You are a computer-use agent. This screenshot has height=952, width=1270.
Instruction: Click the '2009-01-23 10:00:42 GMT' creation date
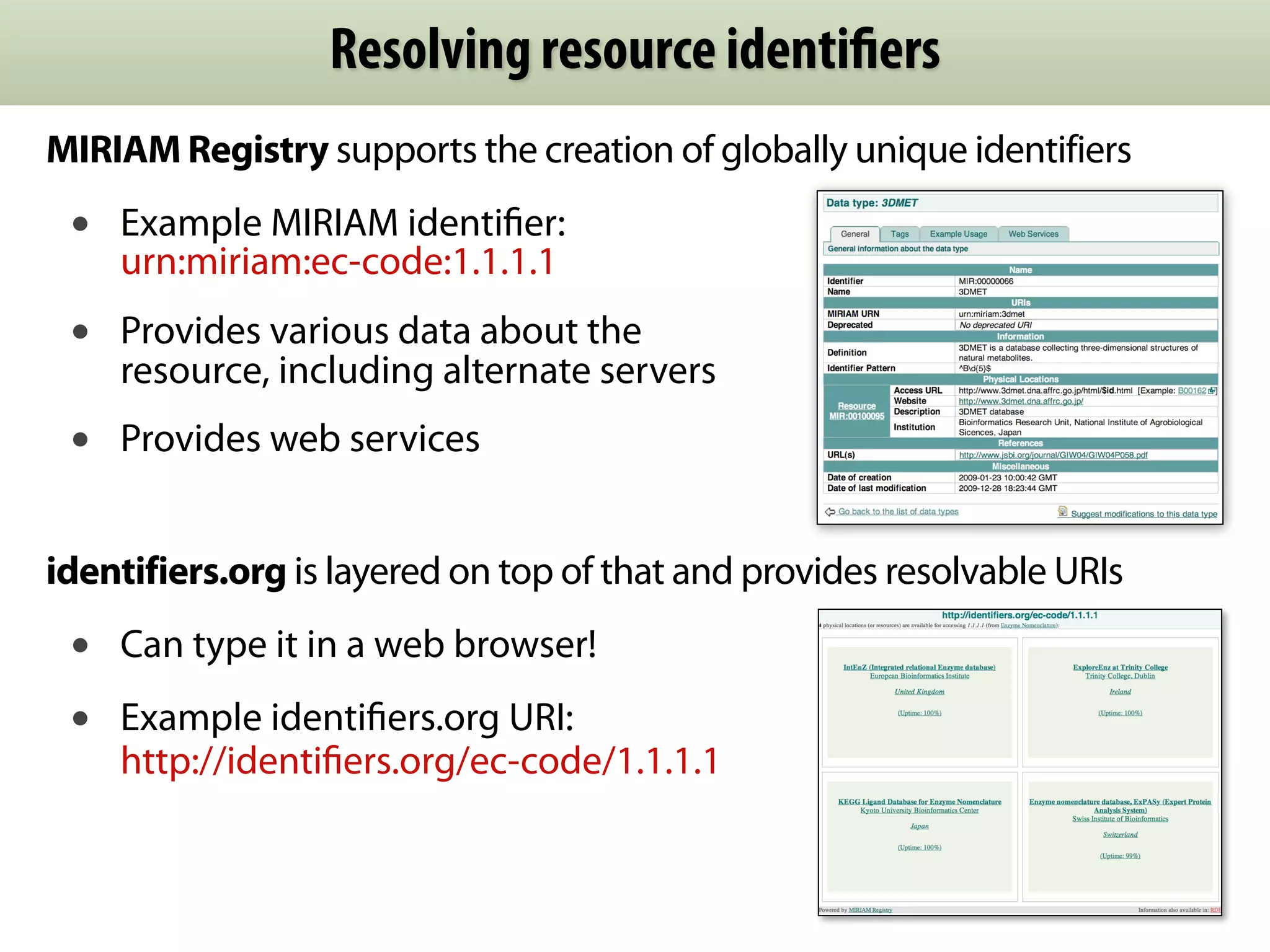click(1008, 478)
